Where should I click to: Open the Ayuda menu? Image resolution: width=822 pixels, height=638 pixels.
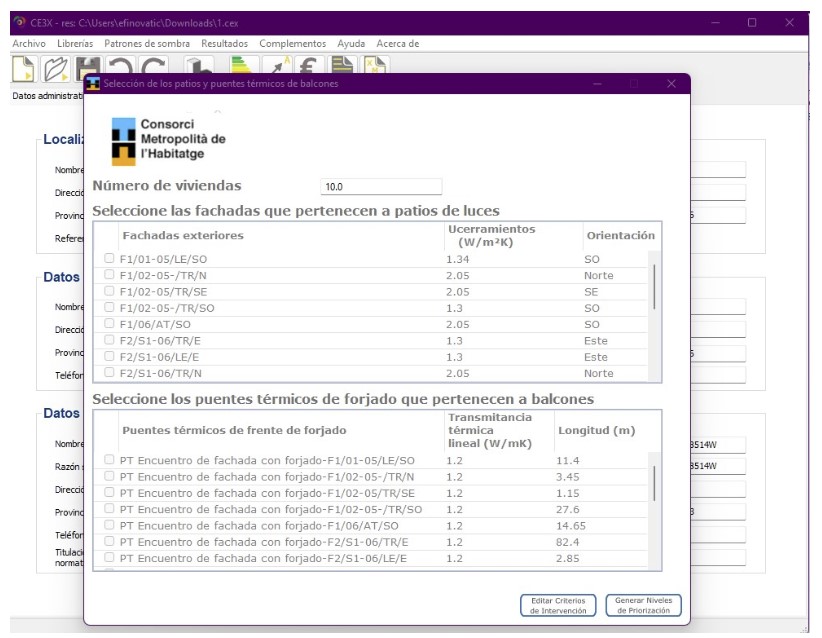click(x=351, y=44)
